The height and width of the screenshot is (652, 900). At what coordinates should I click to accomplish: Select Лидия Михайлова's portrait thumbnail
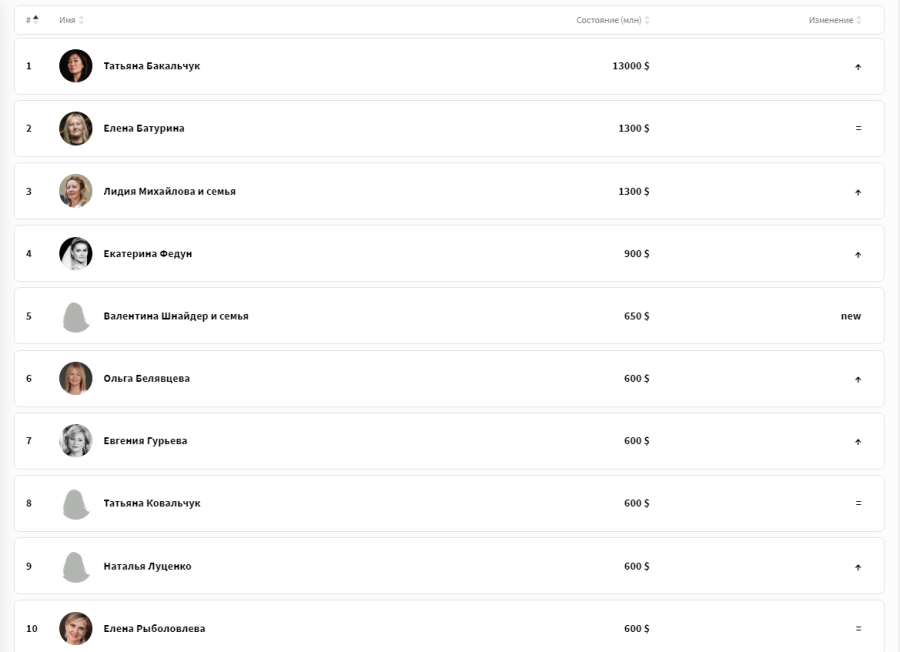[76, 191]
